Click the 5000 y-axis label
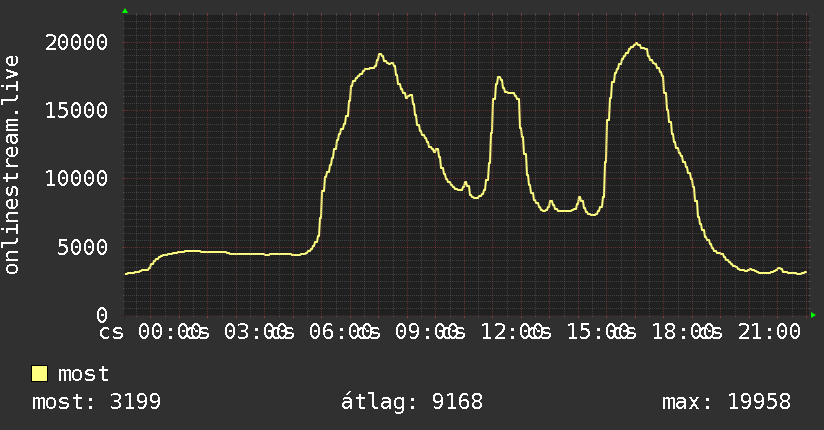Viewport: 824px width, 430px height. (x=83, y=247)
